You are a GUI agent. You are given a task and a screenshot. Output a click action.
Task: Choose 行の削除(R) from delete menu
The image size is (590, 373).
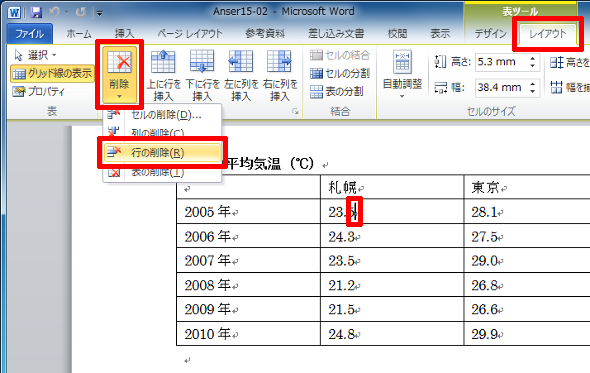tap(162, 152)
